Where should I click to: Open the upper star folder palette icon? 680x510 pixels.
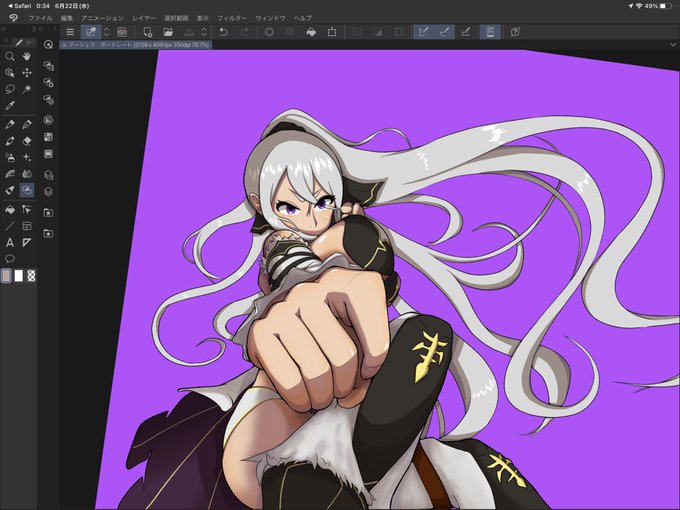click(49, 212)
